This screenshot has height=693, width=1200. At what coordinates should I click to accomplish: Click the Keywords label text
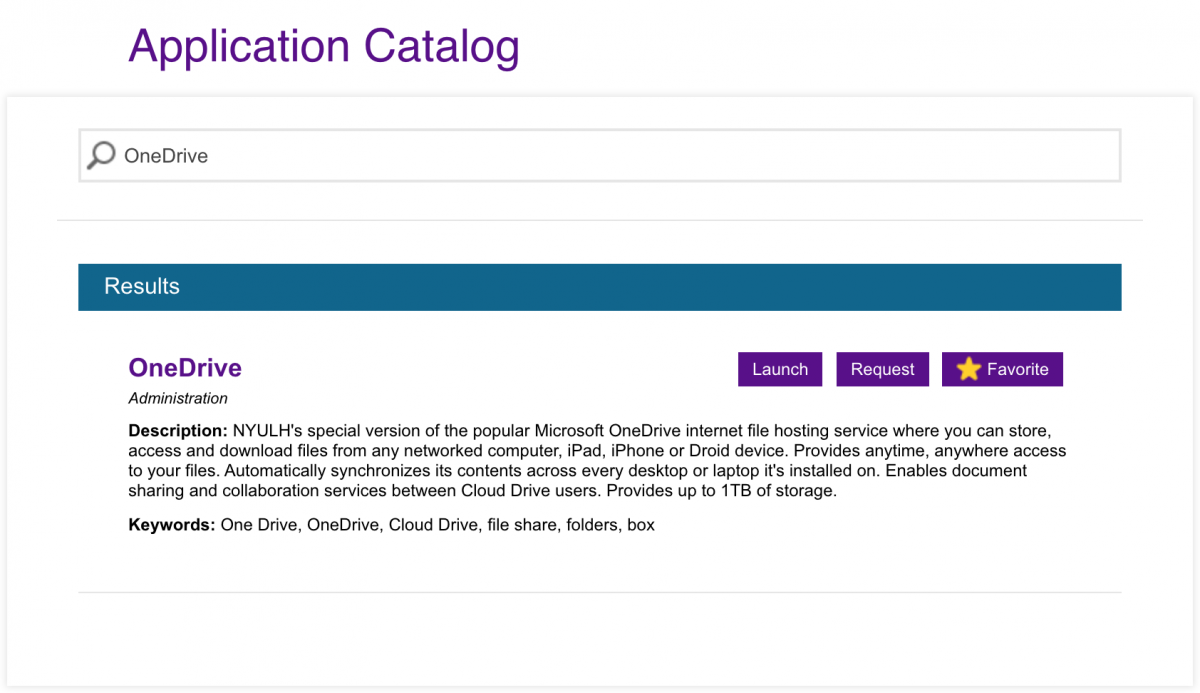click(172, 524)
